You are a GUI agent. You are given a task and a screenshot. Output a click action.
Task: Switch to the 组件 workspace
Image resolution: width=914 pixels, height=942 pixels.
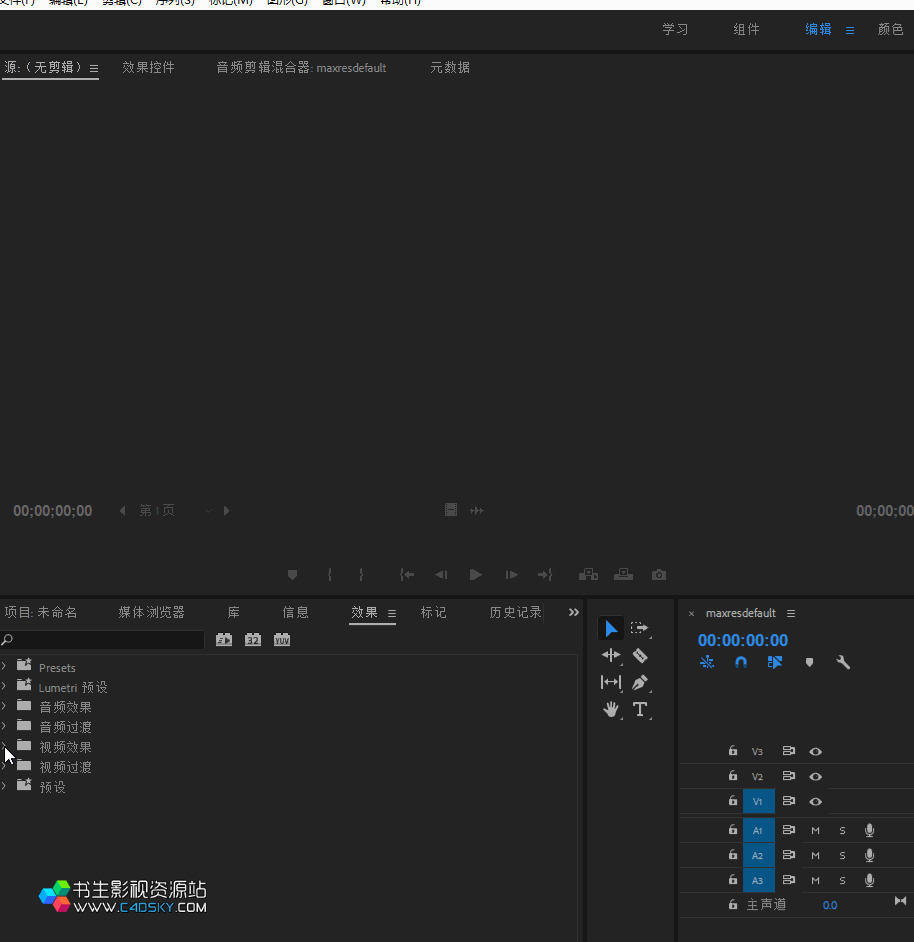746,29
